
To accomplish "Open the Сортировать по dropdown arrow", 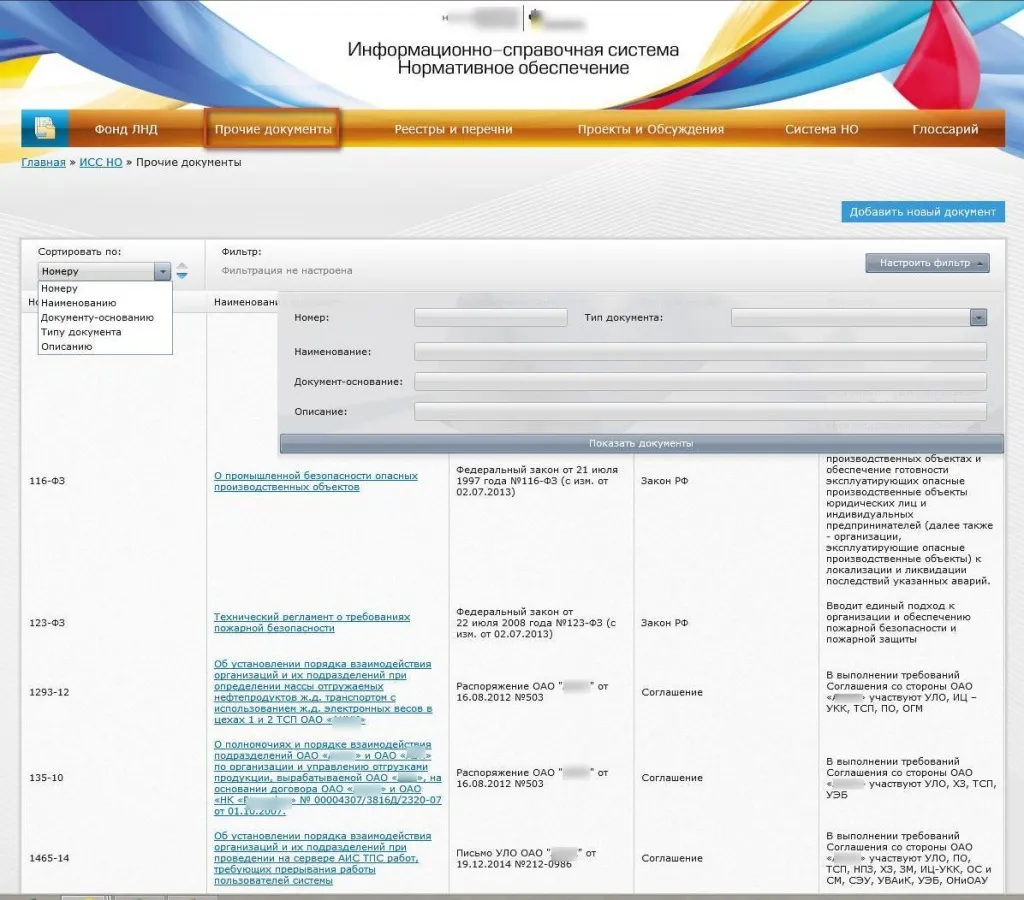I will pos(162,271).
